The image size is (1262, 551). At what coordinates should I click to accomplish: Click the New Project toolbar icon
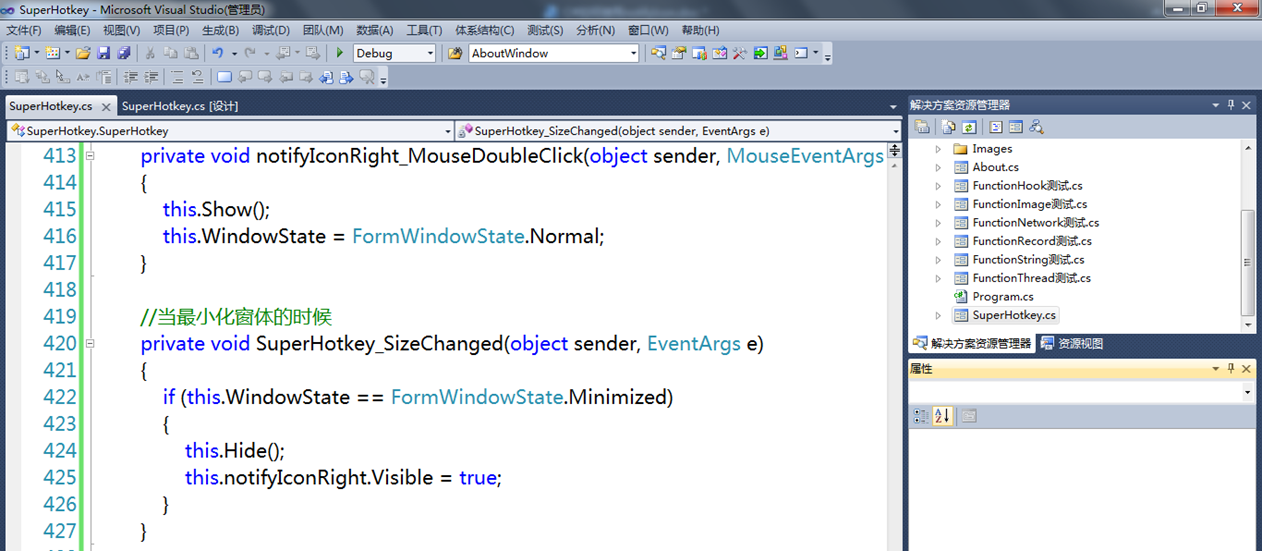pyautogui.click(x=22, y=53)
